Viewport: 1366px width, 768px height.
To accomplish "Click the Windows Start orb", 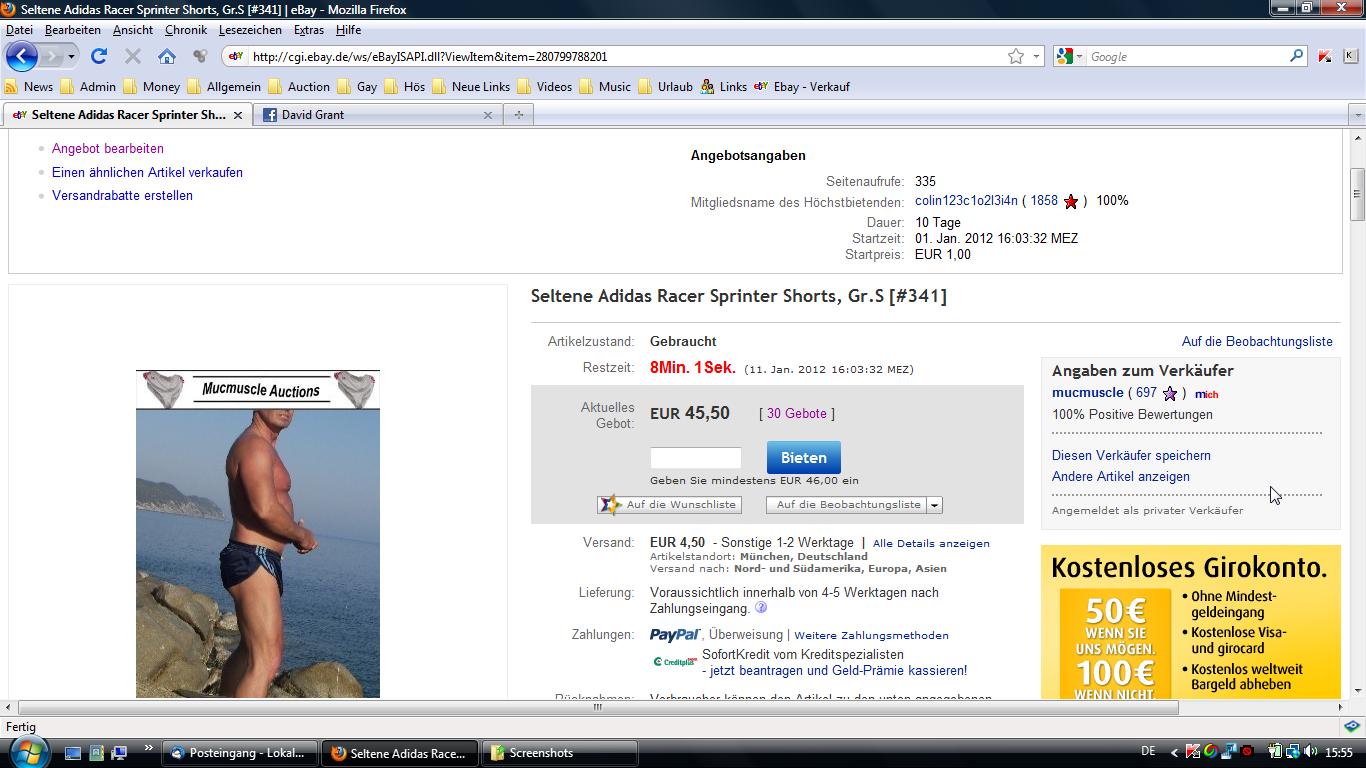I will [26, 751].
